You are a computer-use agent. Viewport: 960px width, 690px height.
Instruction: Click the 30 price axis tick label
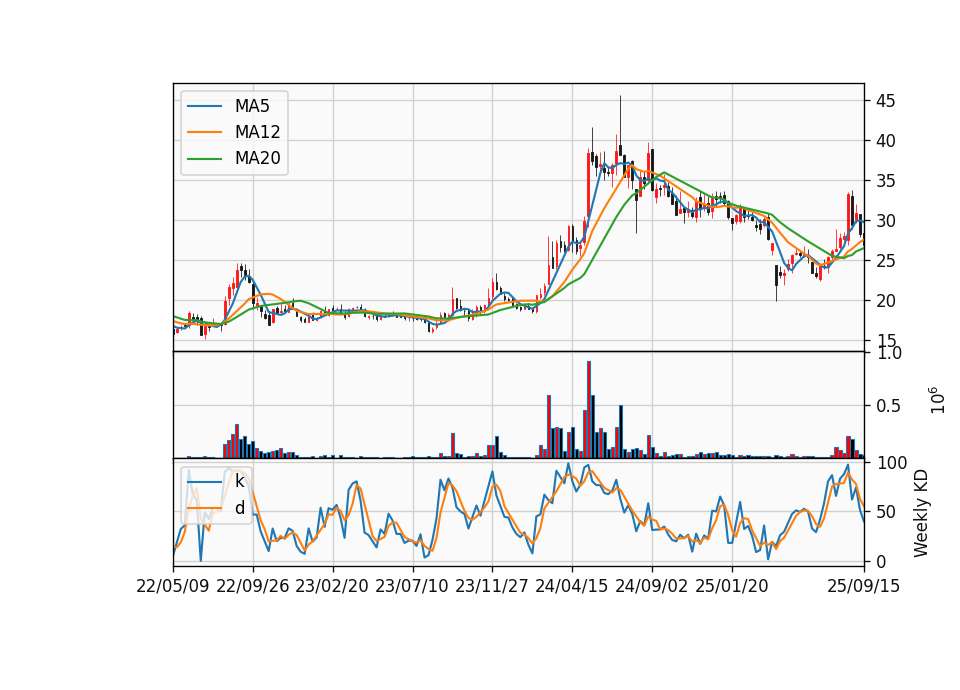(885, 221)
